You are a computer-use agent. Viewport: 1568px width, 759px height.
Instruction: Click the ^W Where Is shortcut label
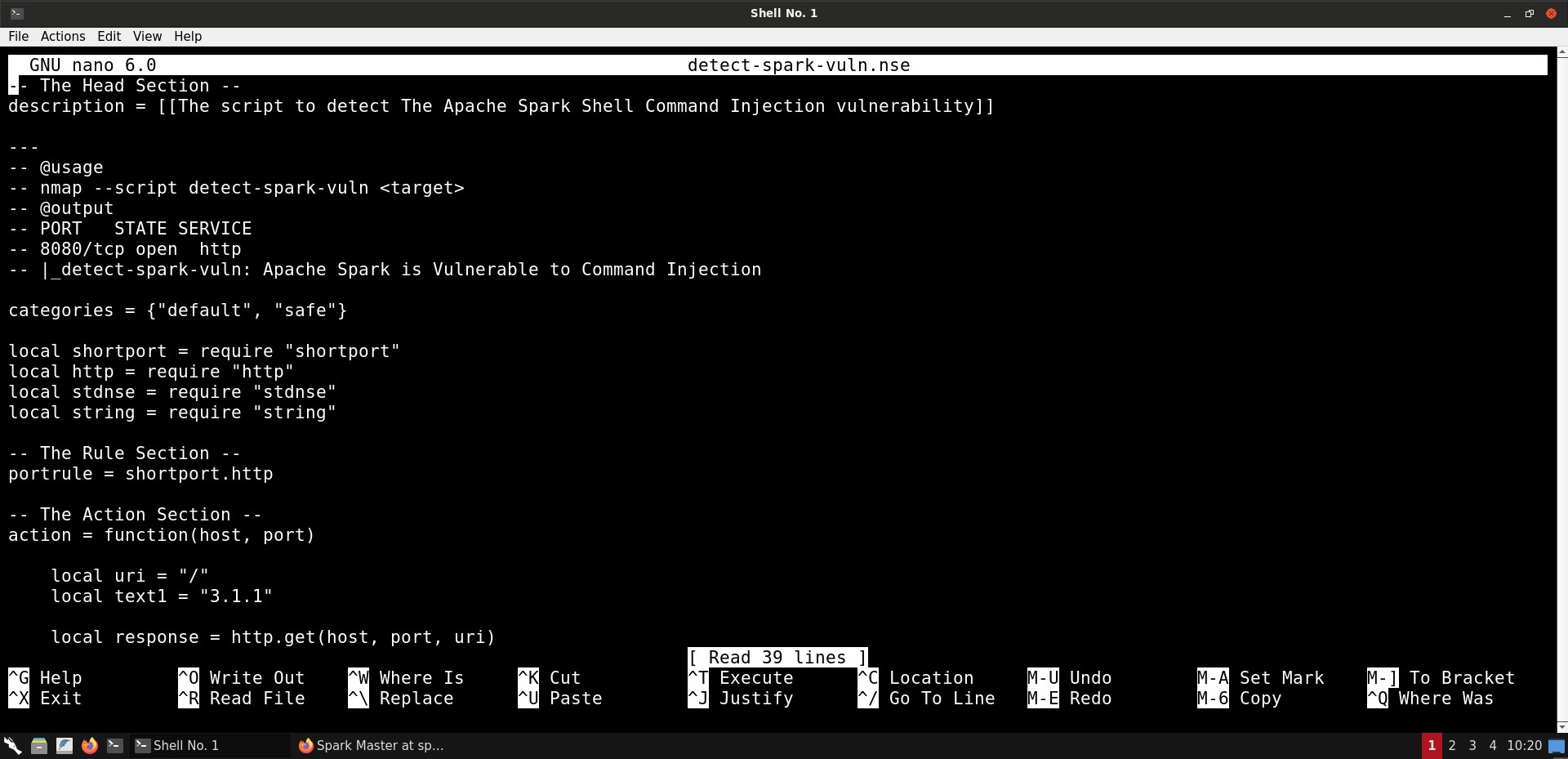(x=406, y=678)
